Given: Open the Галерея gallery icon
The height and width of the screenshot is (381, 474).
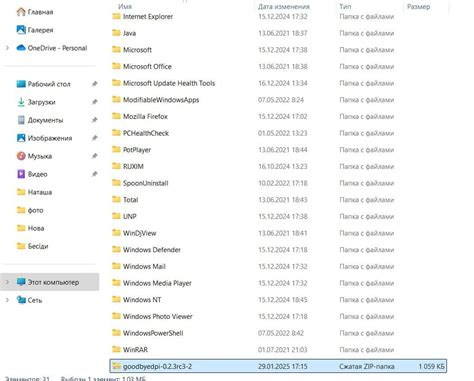Looking at the screenshot, I should coord(21,30).
